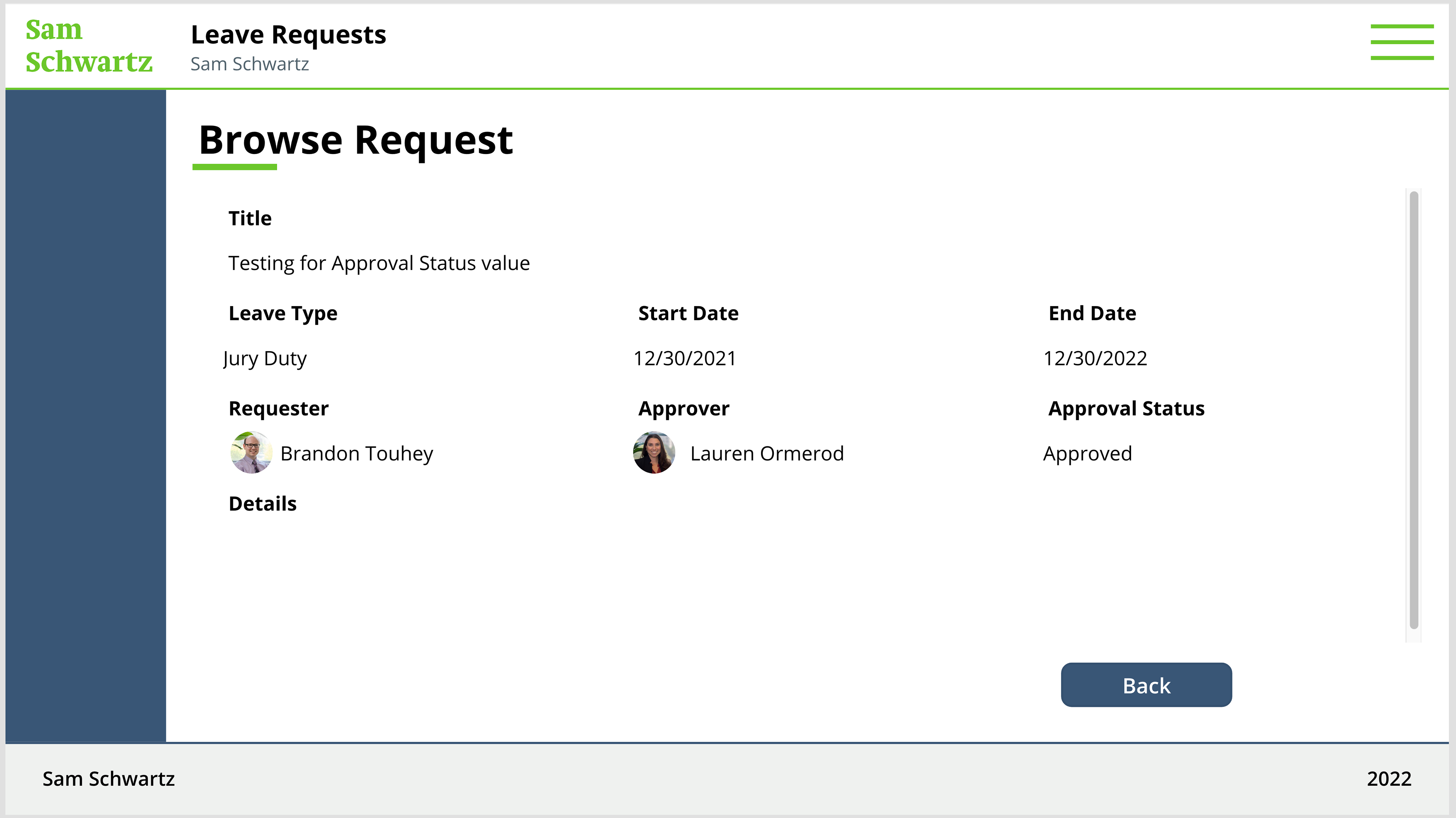
Task: Click the Details field label
Action: (262, 504)
